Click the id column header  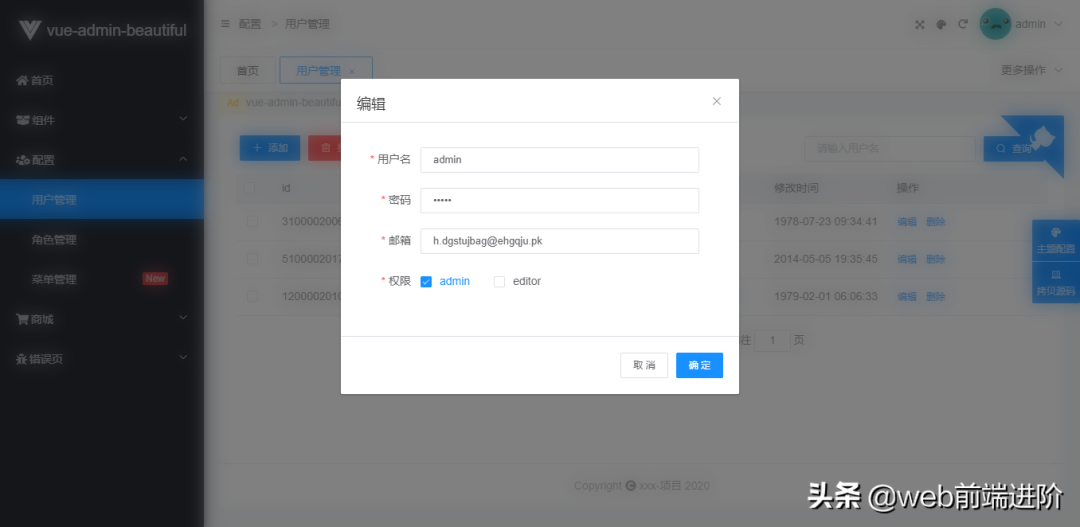286,188
